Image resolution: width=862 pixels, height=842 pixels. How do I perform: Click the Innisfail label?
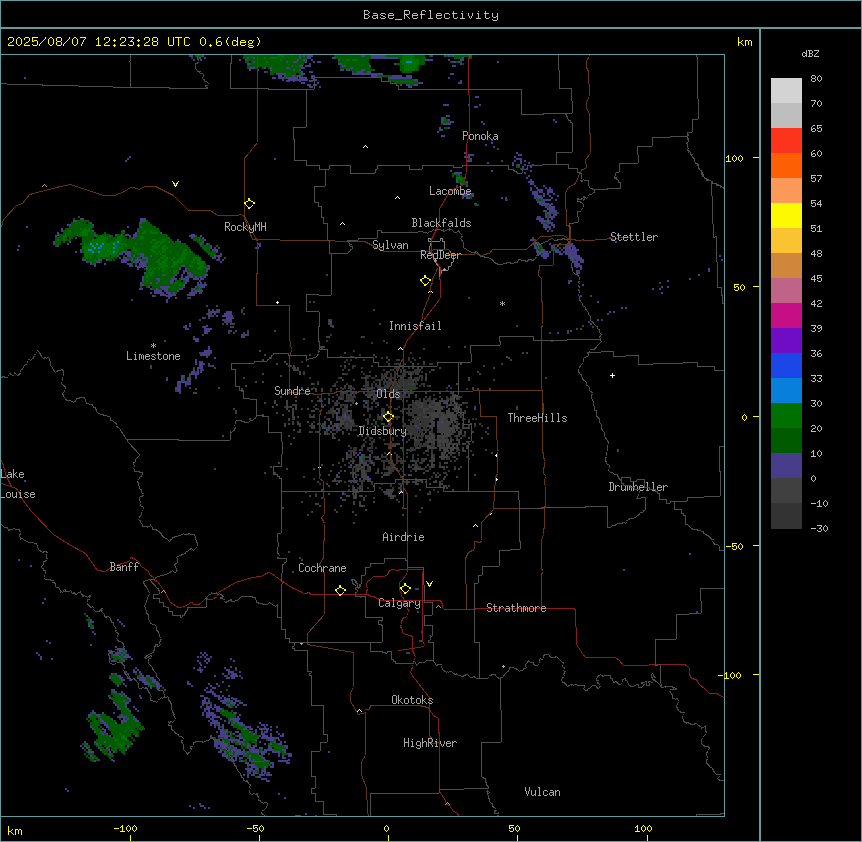(415, 326)
